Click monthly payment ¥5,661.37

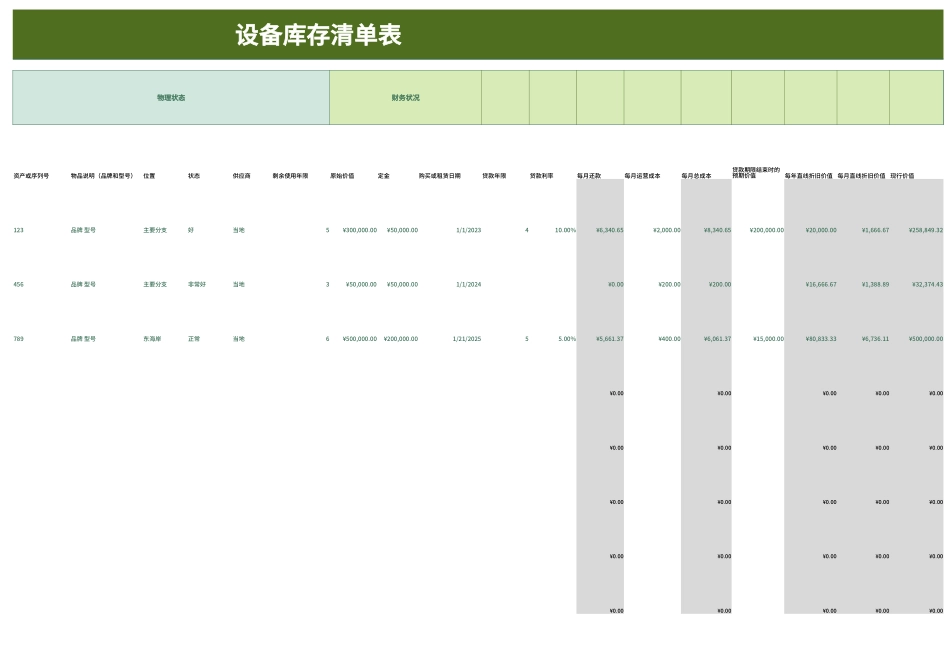(610, 339)
